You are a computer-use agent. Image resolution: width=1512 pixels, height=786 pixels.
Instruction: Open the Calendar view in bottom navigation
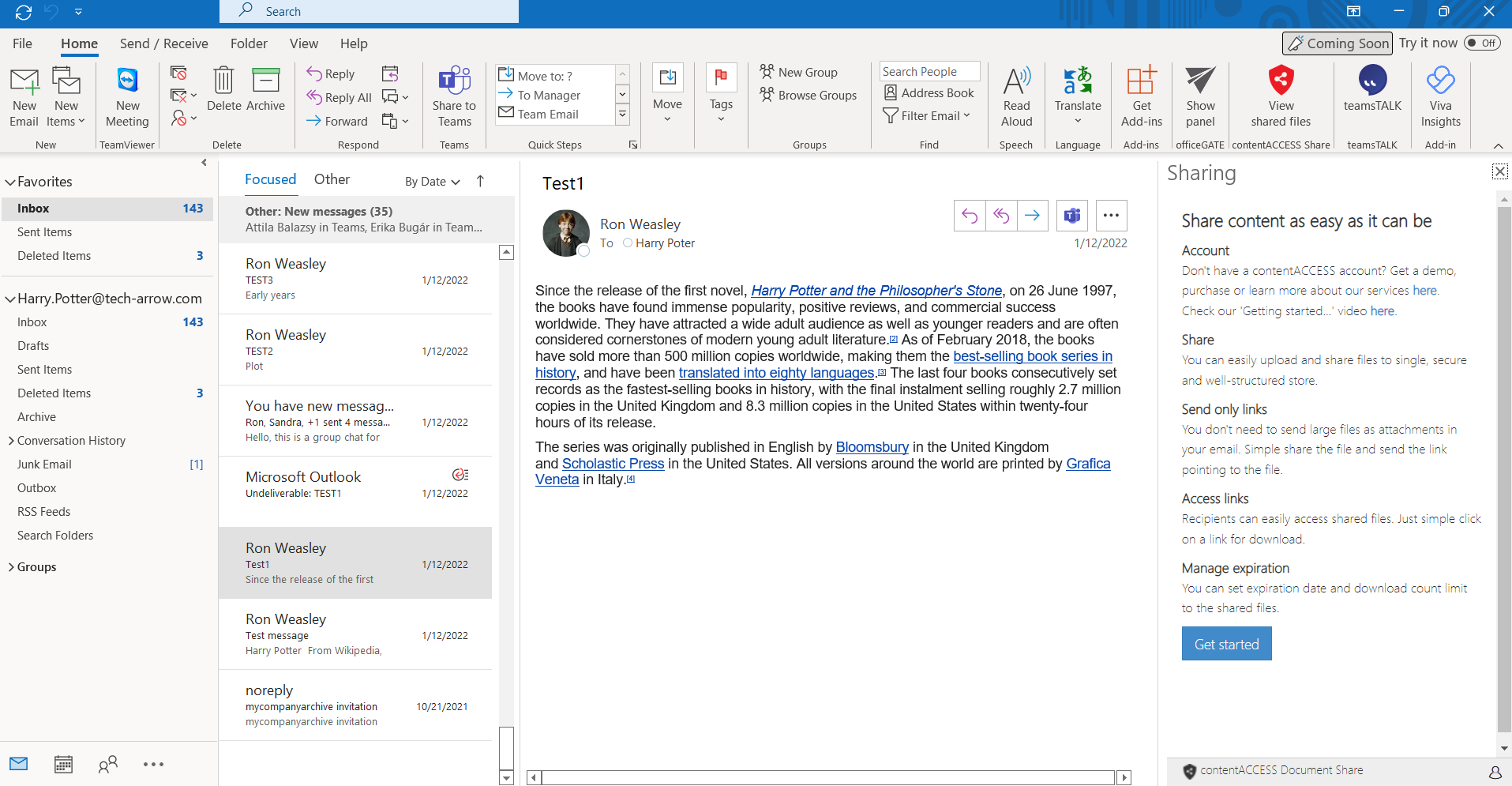point(63,764)
